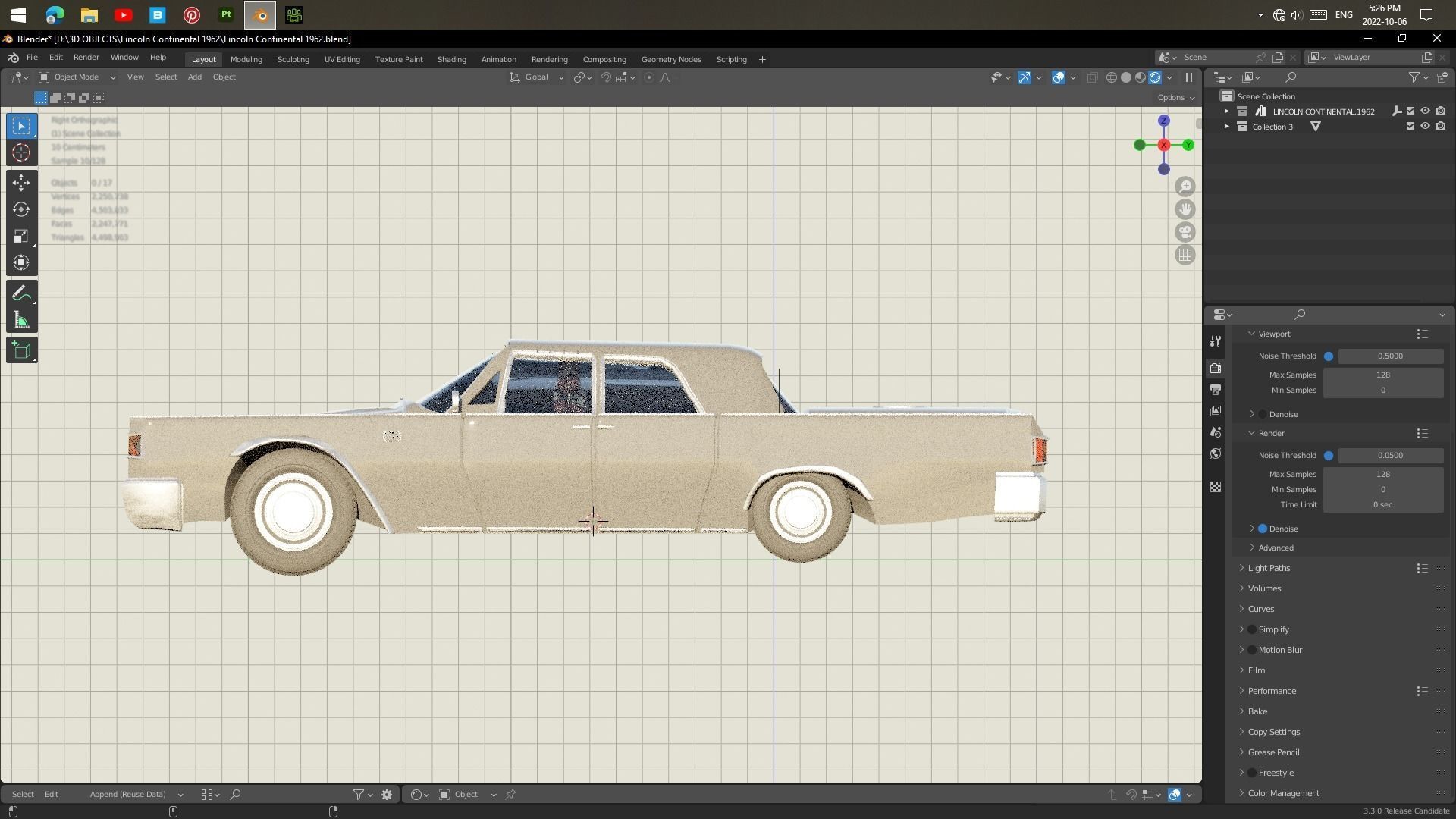Image resolution: width=1456 pixels, height=819 pixels.
Task: Toggle X-ray mode
Action: [1092, 77]
